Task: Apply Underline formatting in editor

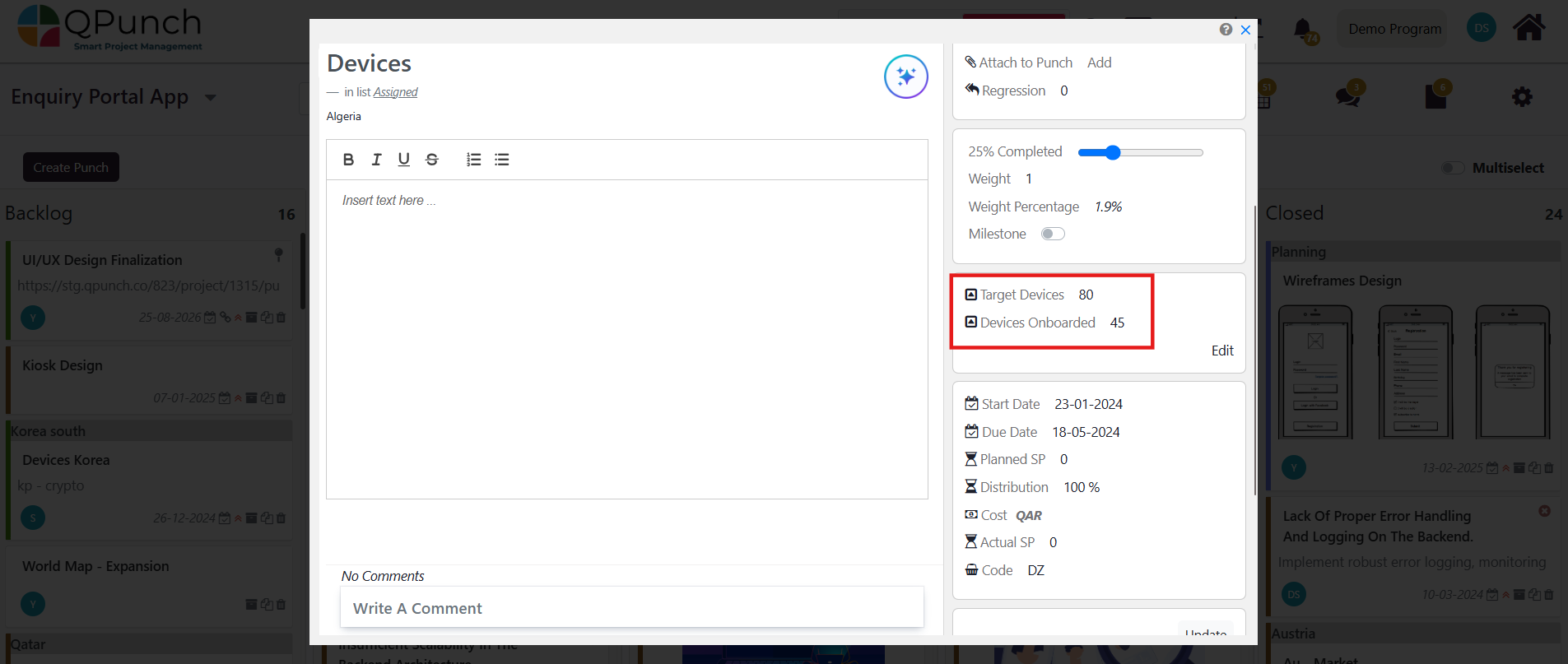Action: point(403,160)
